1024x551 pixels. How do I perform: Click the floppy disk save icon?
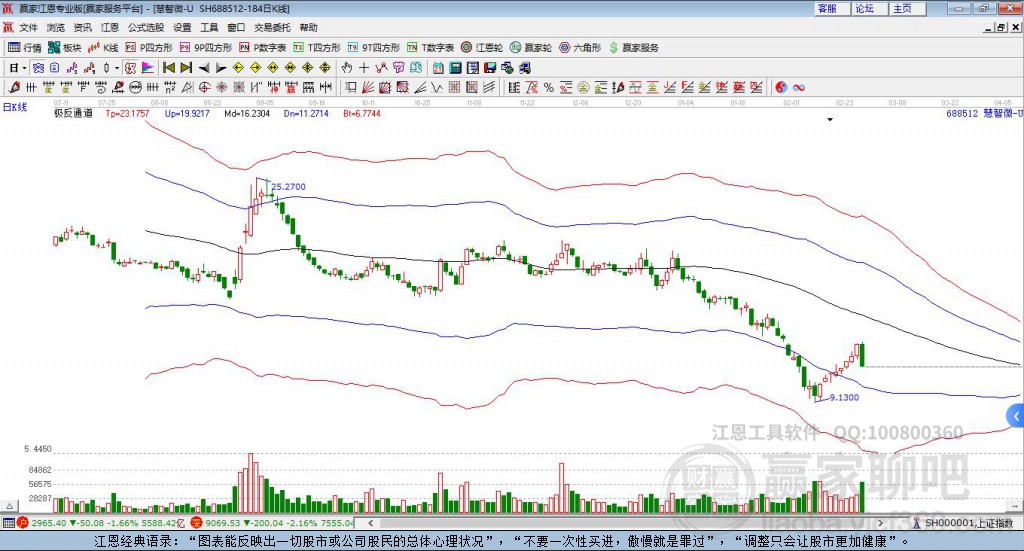[x=490, y=68]
